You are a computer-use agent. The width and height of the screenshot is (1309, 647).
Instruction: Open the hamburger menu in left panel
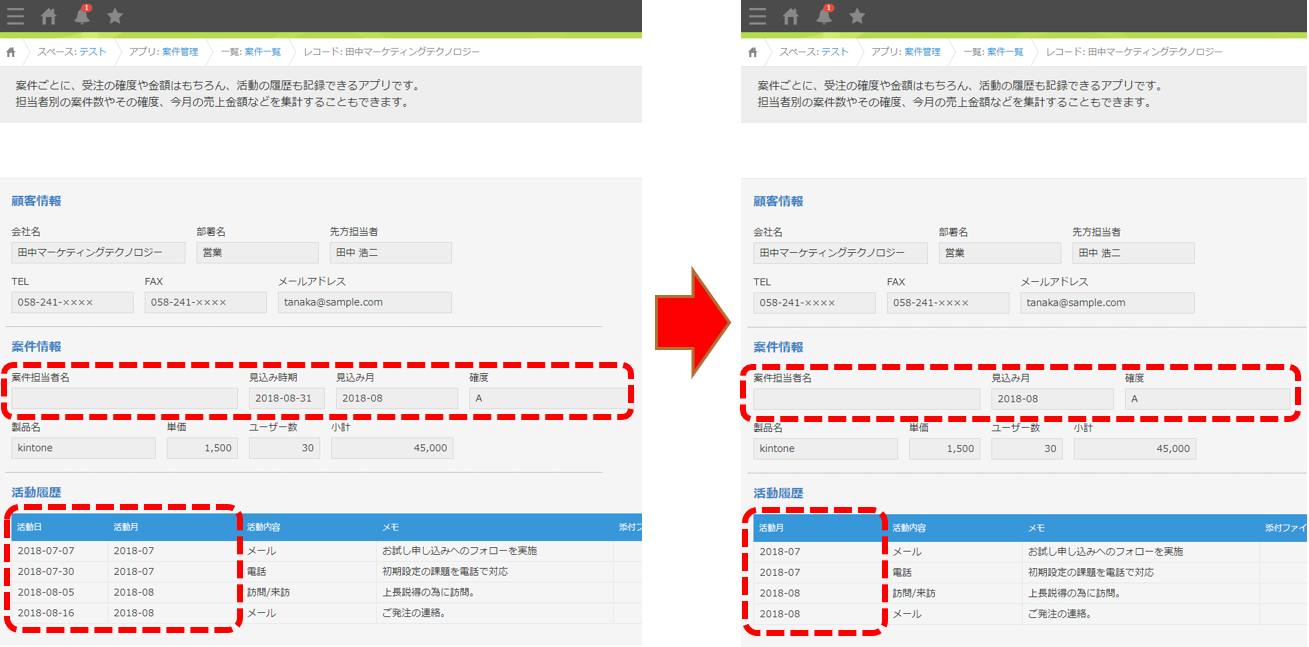coord(16,16)
